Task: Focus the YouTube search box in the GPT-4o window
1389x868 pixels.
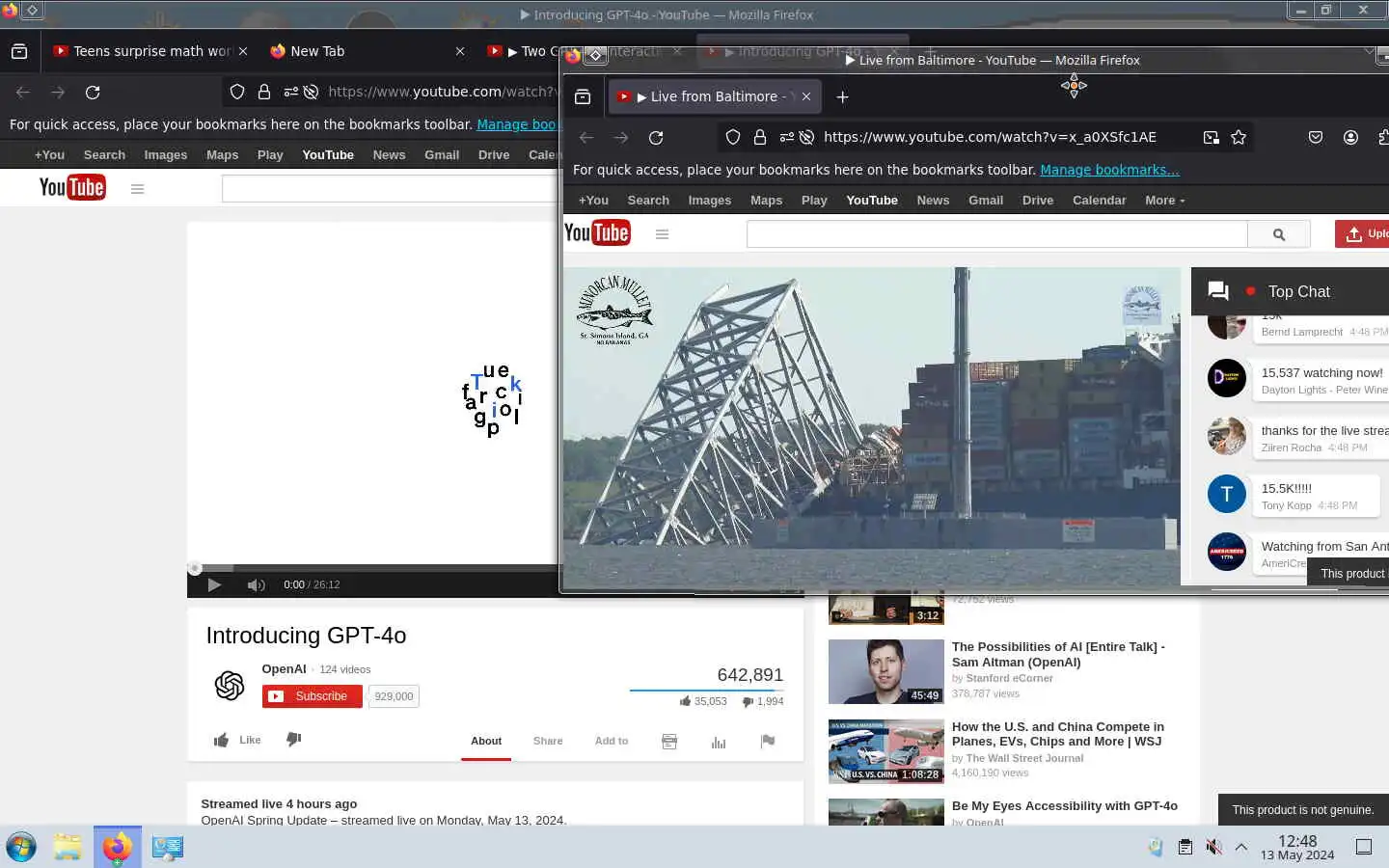Action: click(390, 189)
